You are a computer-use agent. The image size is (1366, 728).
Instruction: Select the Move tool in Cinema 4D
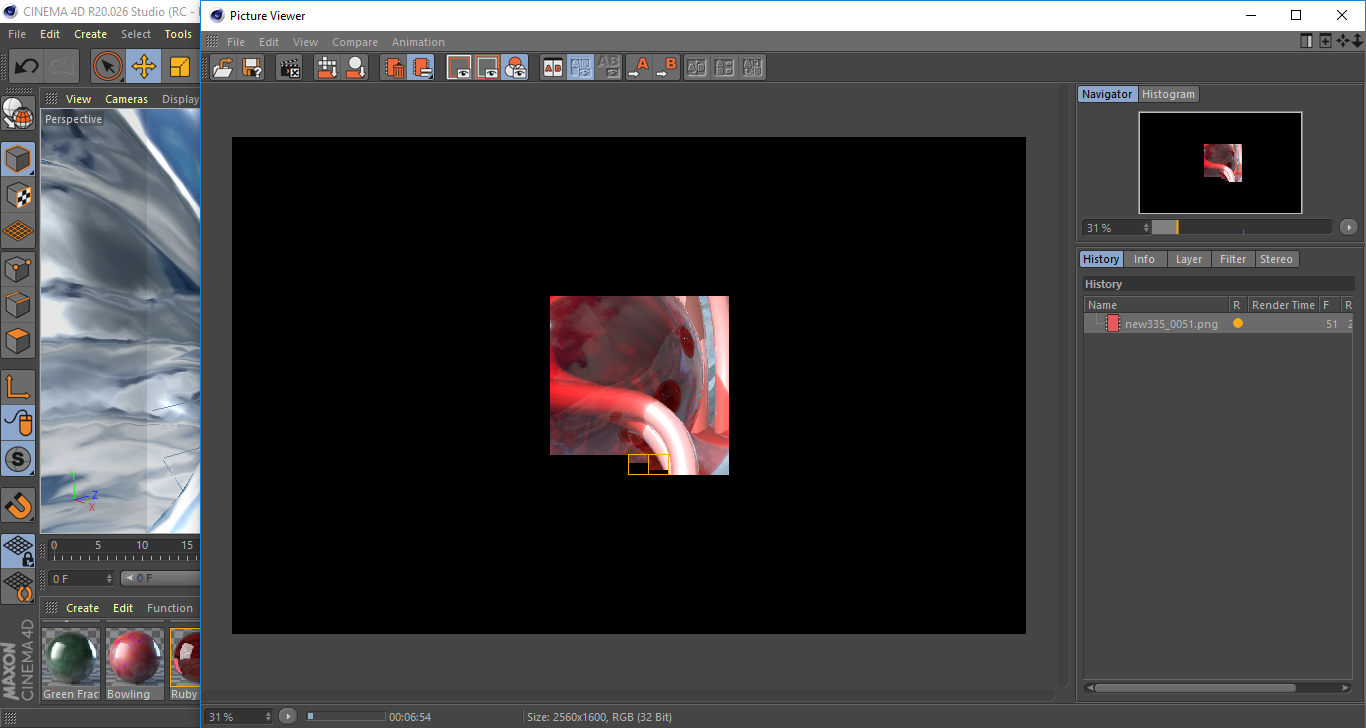point(143,67)
